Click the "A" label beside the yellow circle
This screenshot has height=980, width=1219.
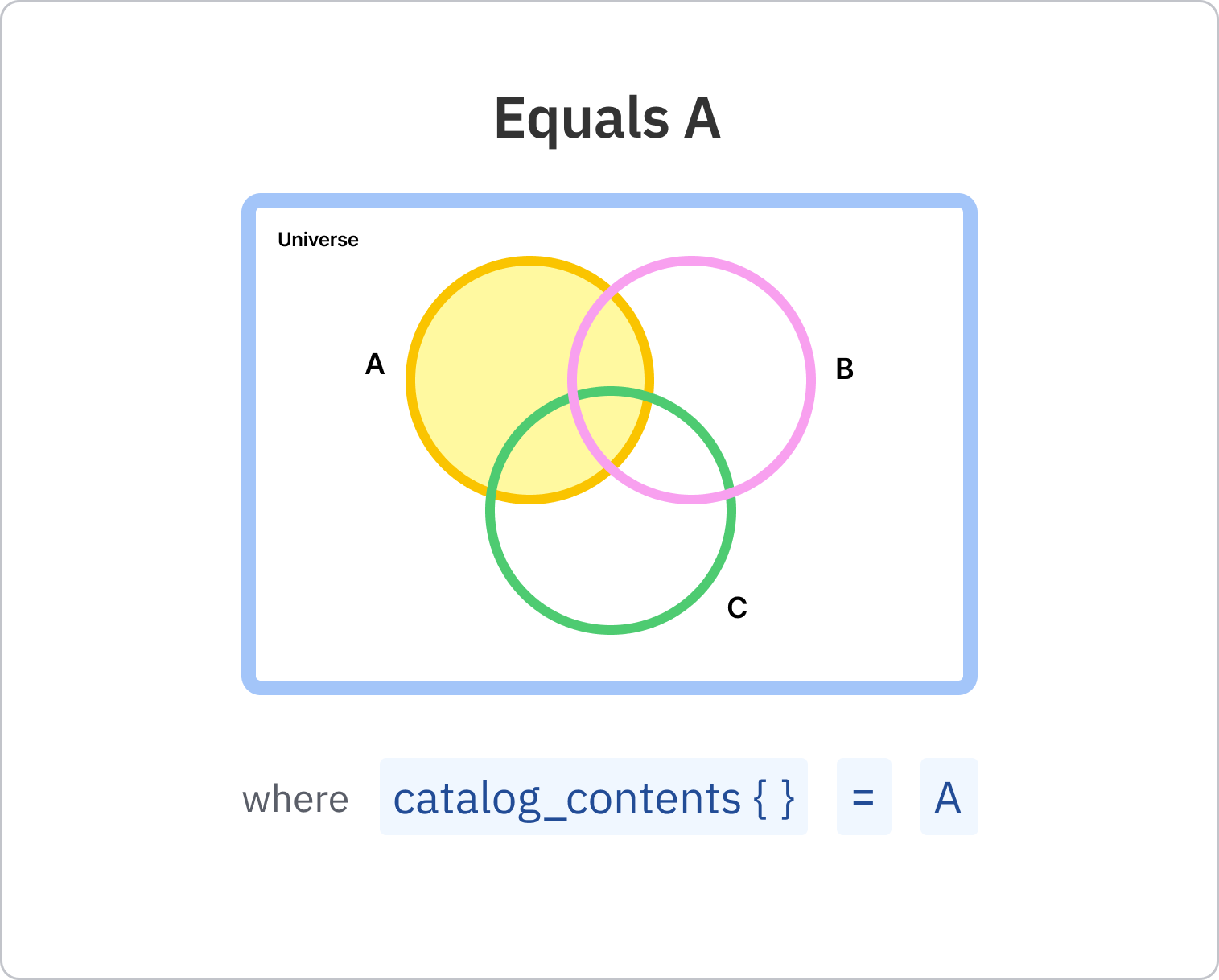tap(375, 365)
